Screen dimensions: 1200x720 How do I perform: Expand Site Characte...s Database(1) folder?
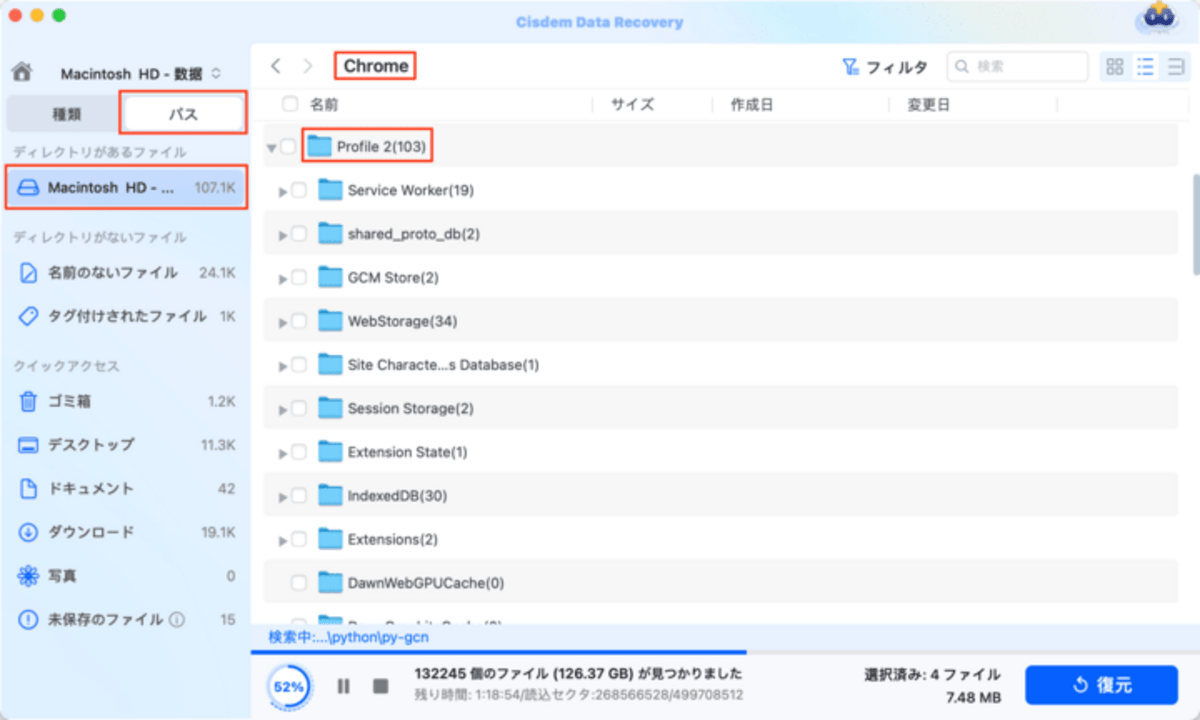point(283,366)
